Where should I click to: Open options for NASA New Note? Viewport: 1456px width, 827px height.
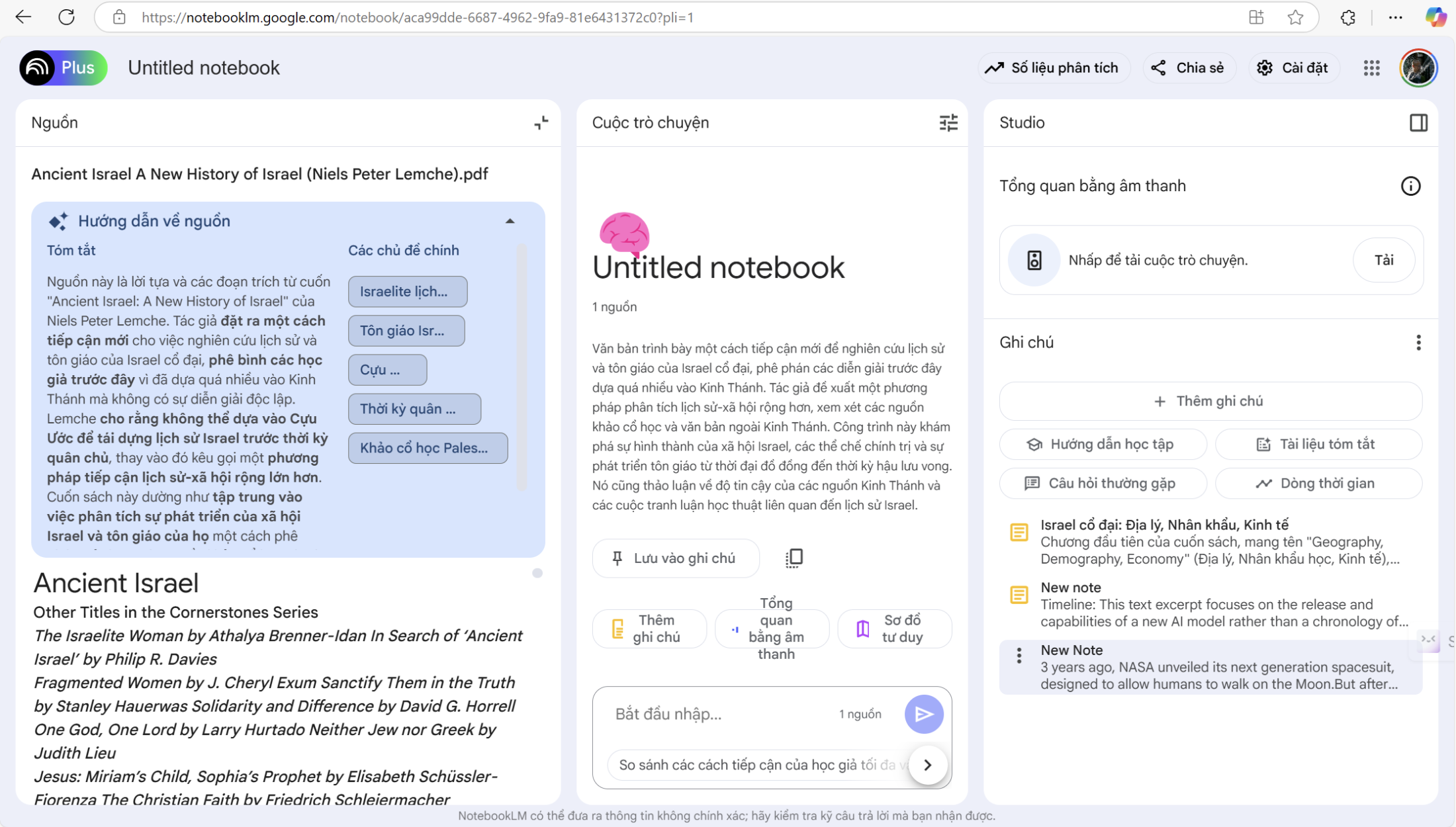coord(1019,656)
